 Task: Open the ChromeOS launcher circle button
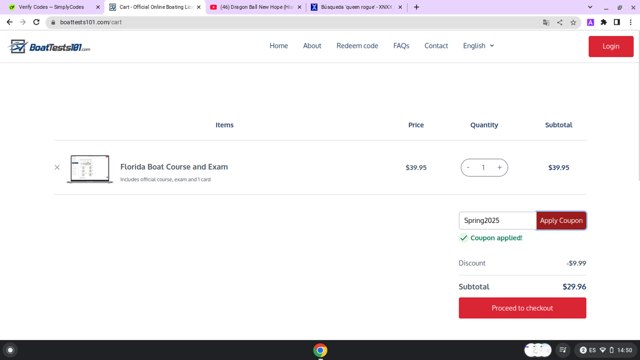(x=10, y=350)
